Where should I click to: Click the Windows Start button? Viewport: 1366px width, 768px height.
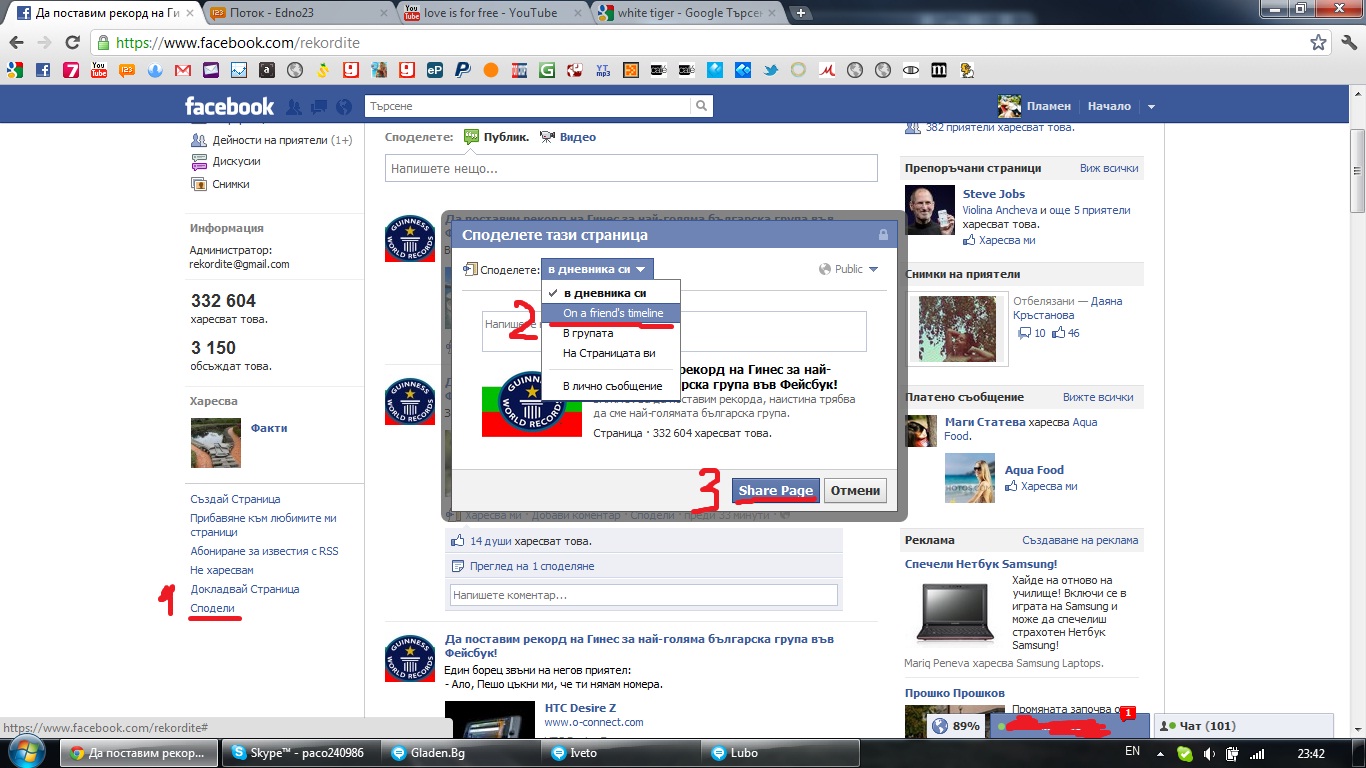point(26,752)
